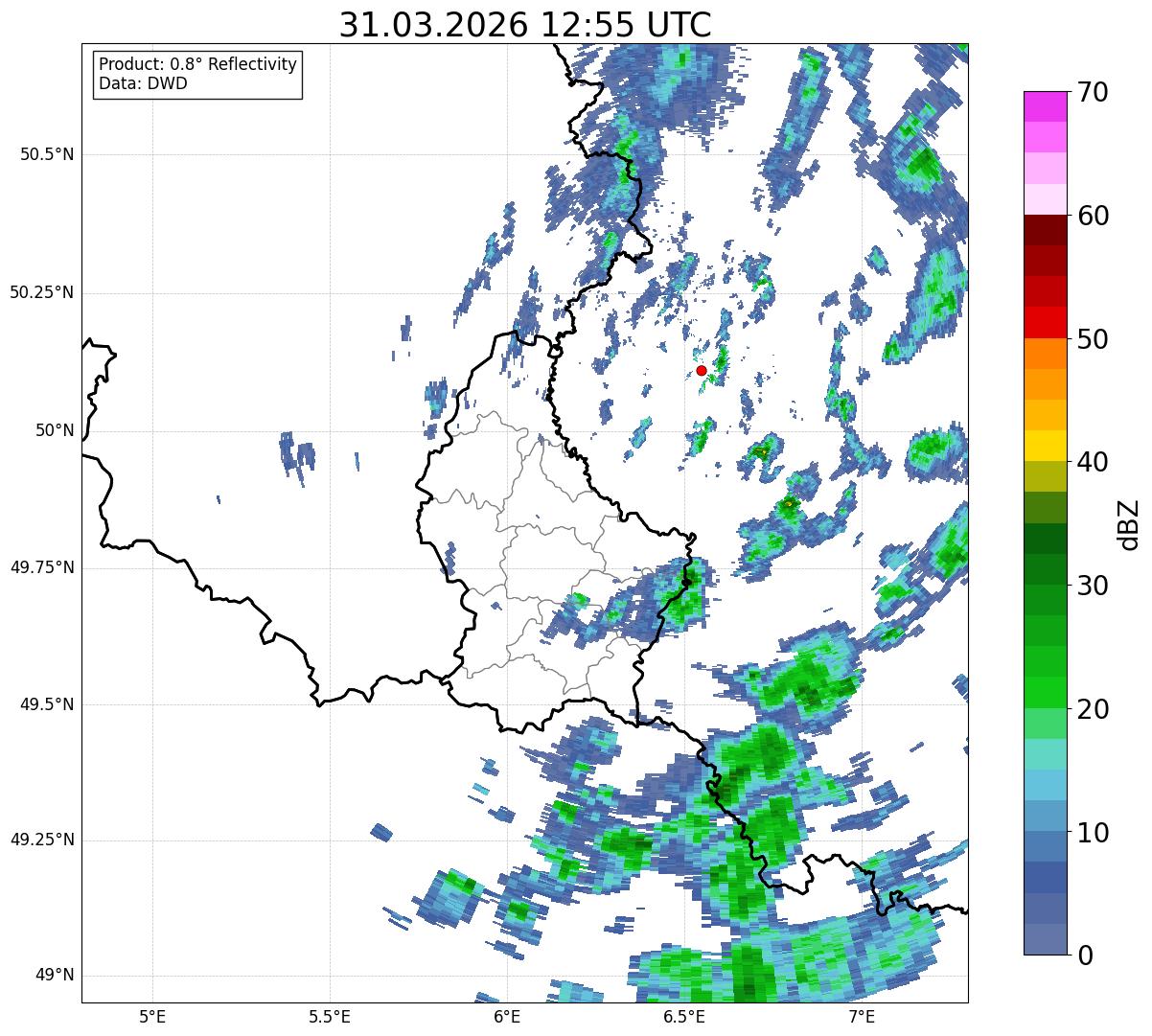Image resolution: width=1152 pixels, height=1036 pixels.
Task: Click the 6°E longitude label
Action: [507, 1016]
